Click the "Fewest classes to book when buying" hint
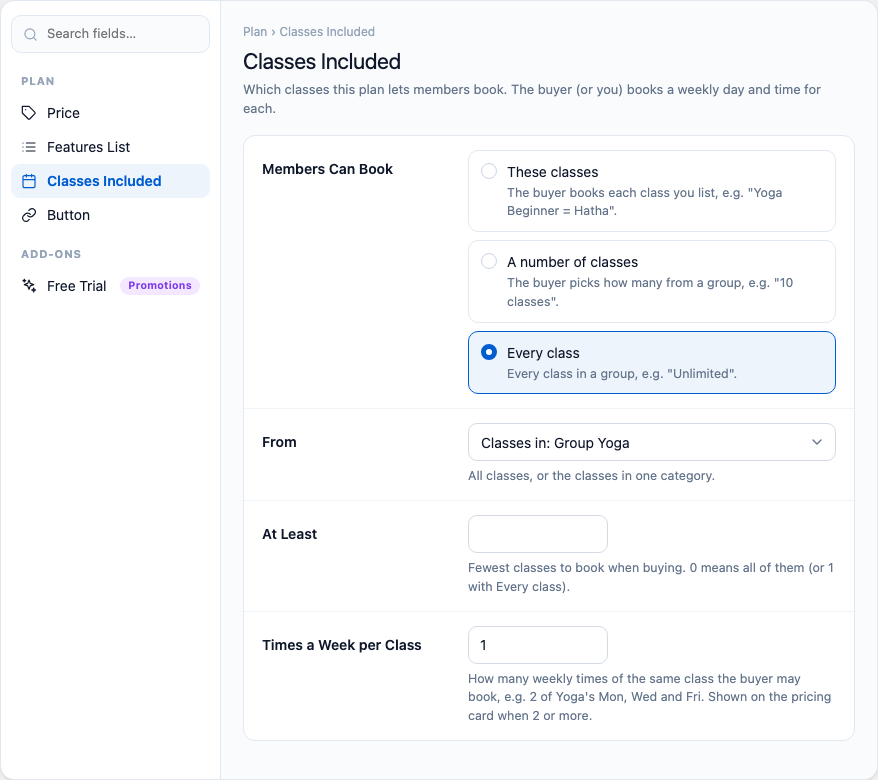Screen dimensions: 878x780 point(651,577)
